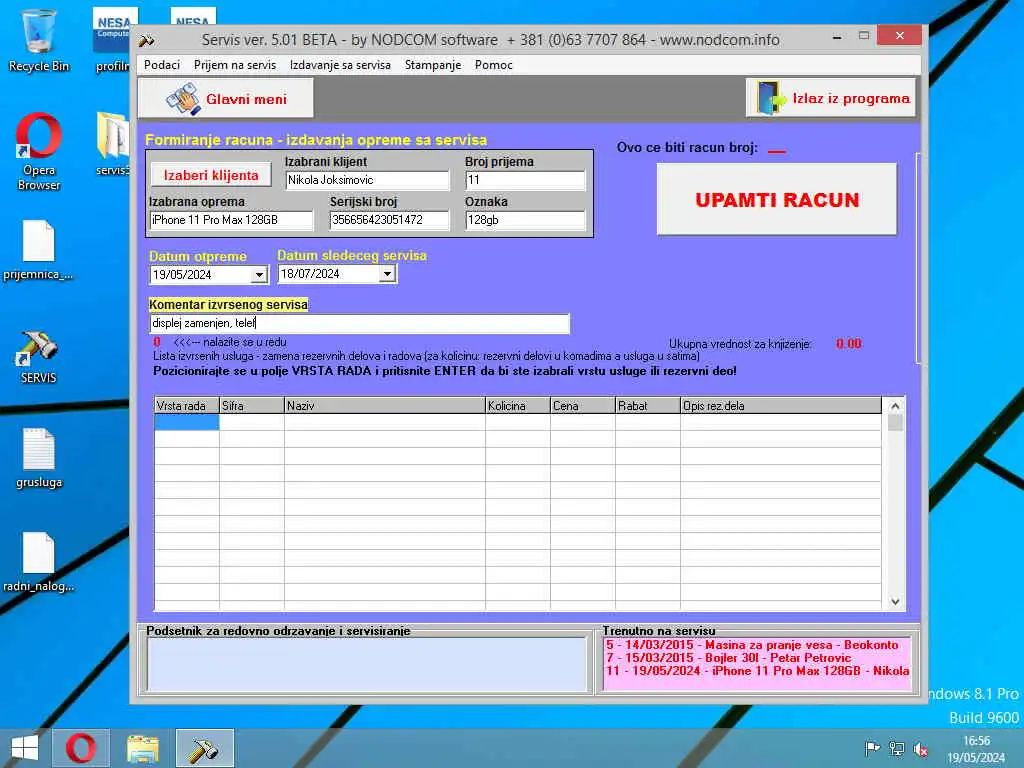The image size is (1024, 768).
Task: Open the Podaci menu
Action: [x=161, y=65]
